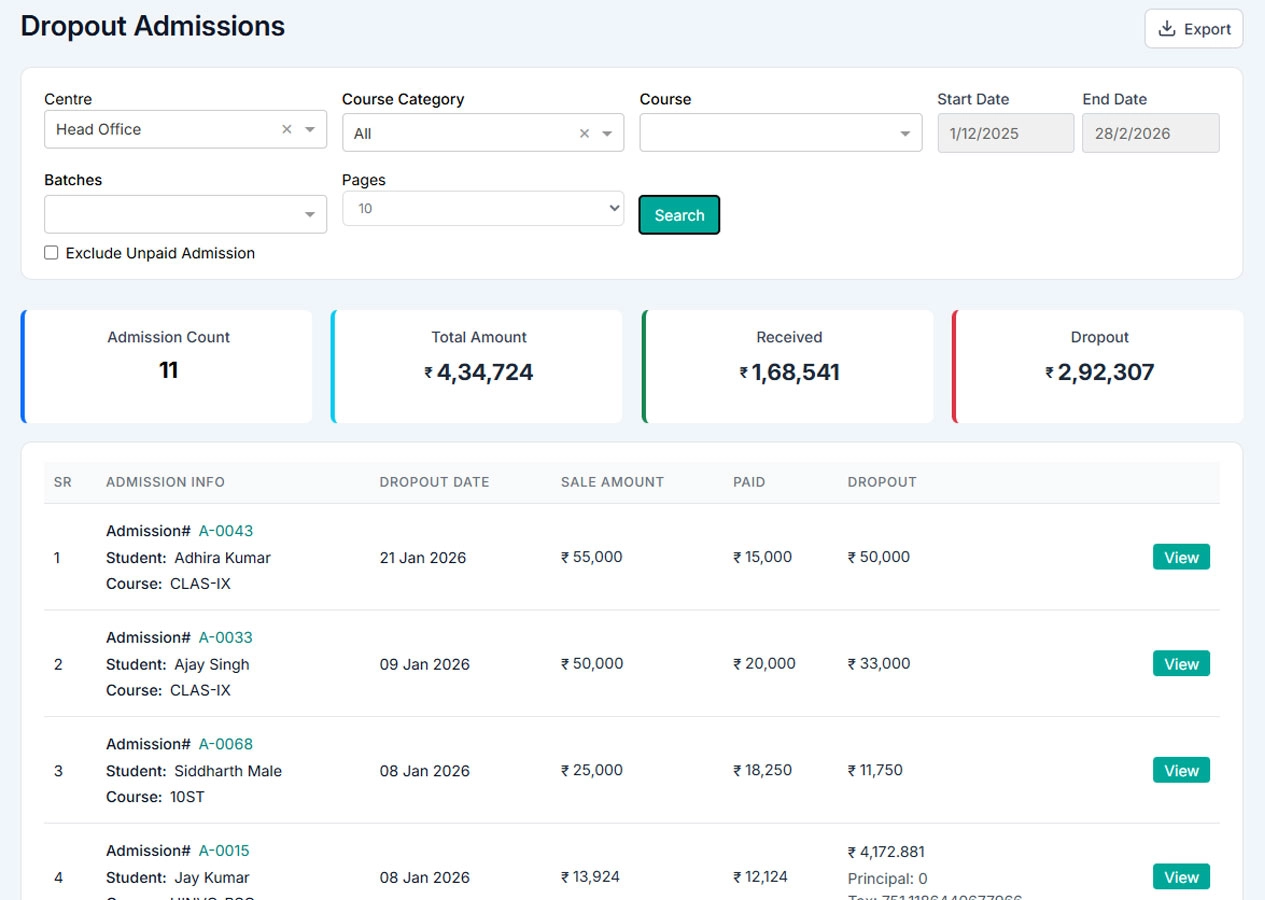Open admission link A-0015

tap(224, 851)
